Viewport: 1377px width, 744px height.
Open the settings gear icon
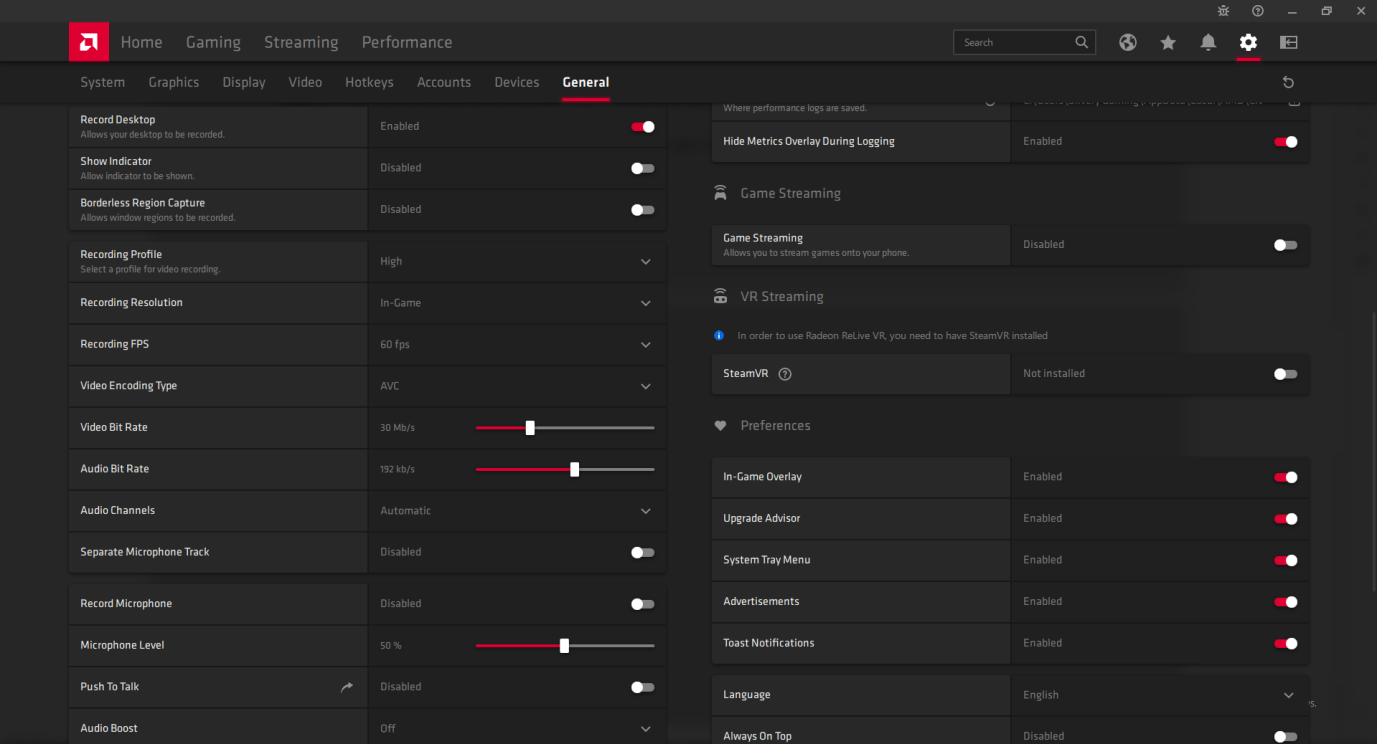[1248, 42]
